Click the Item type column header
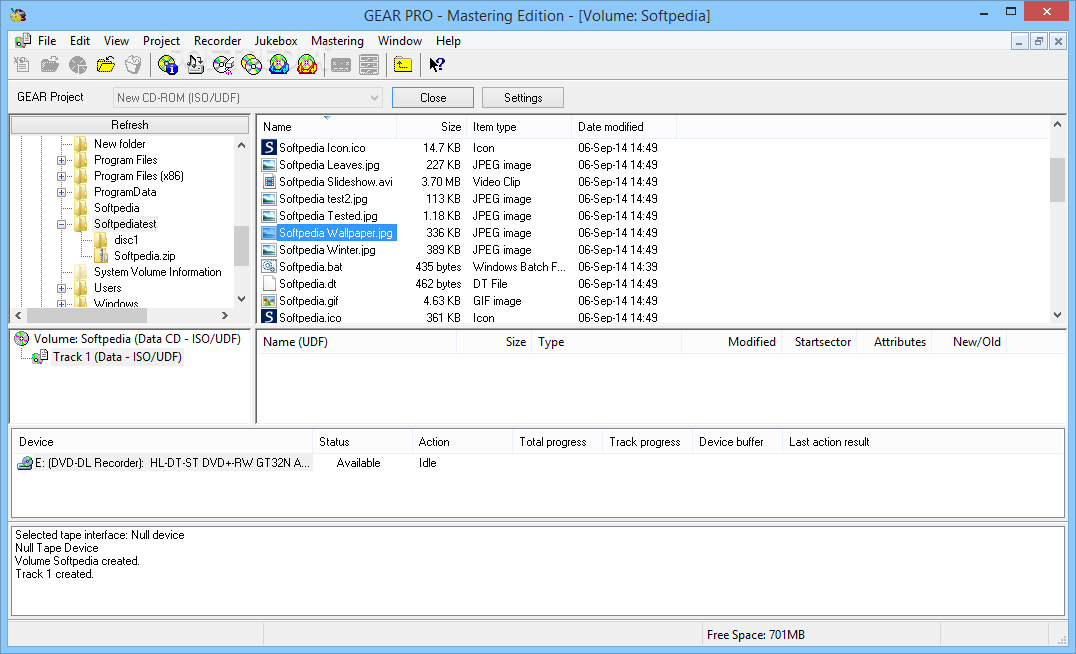 pos(519,127)
